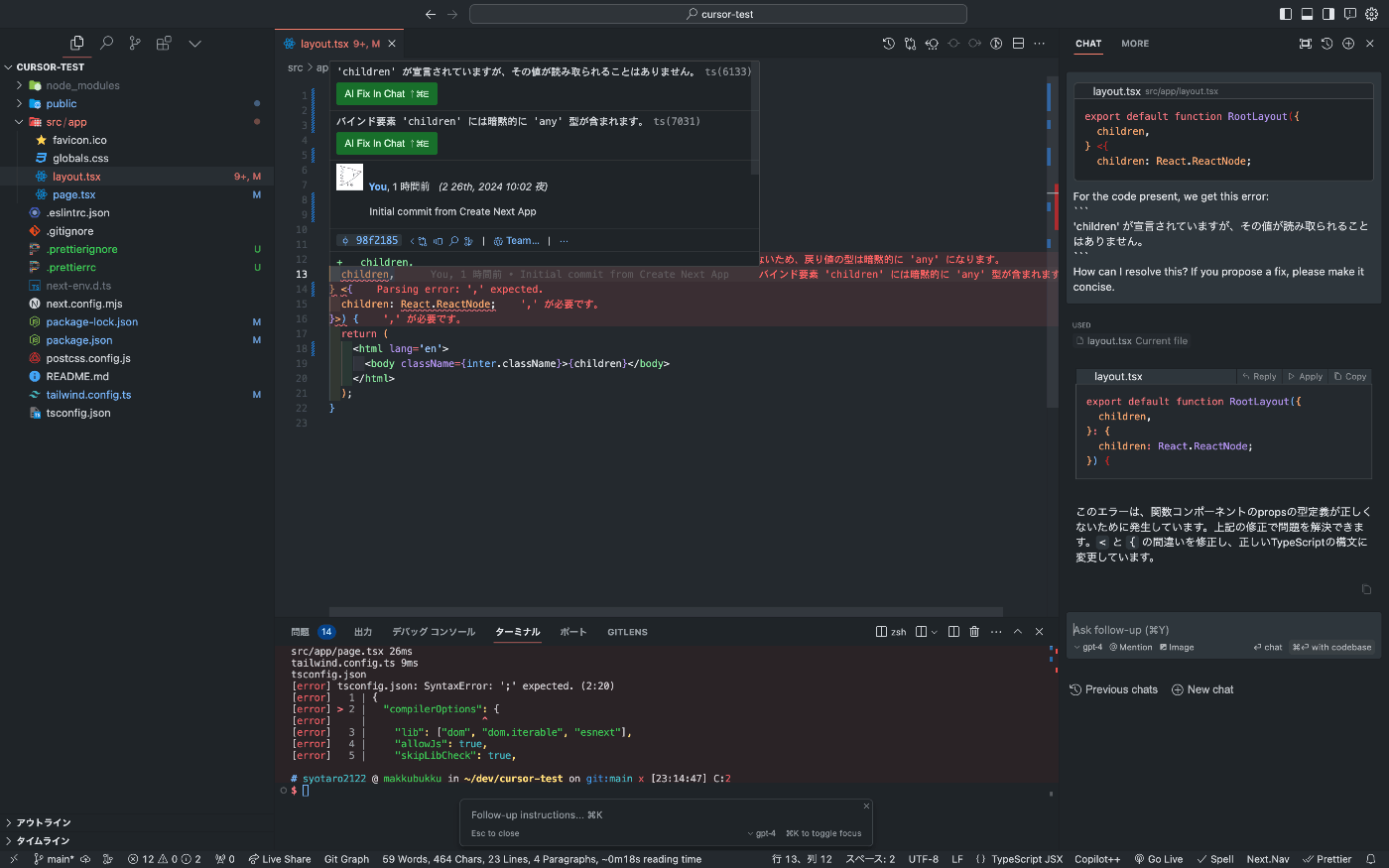Click the Go Live status bar item
Viewport: 1389px width, 868px height.
click(1158, 859)
